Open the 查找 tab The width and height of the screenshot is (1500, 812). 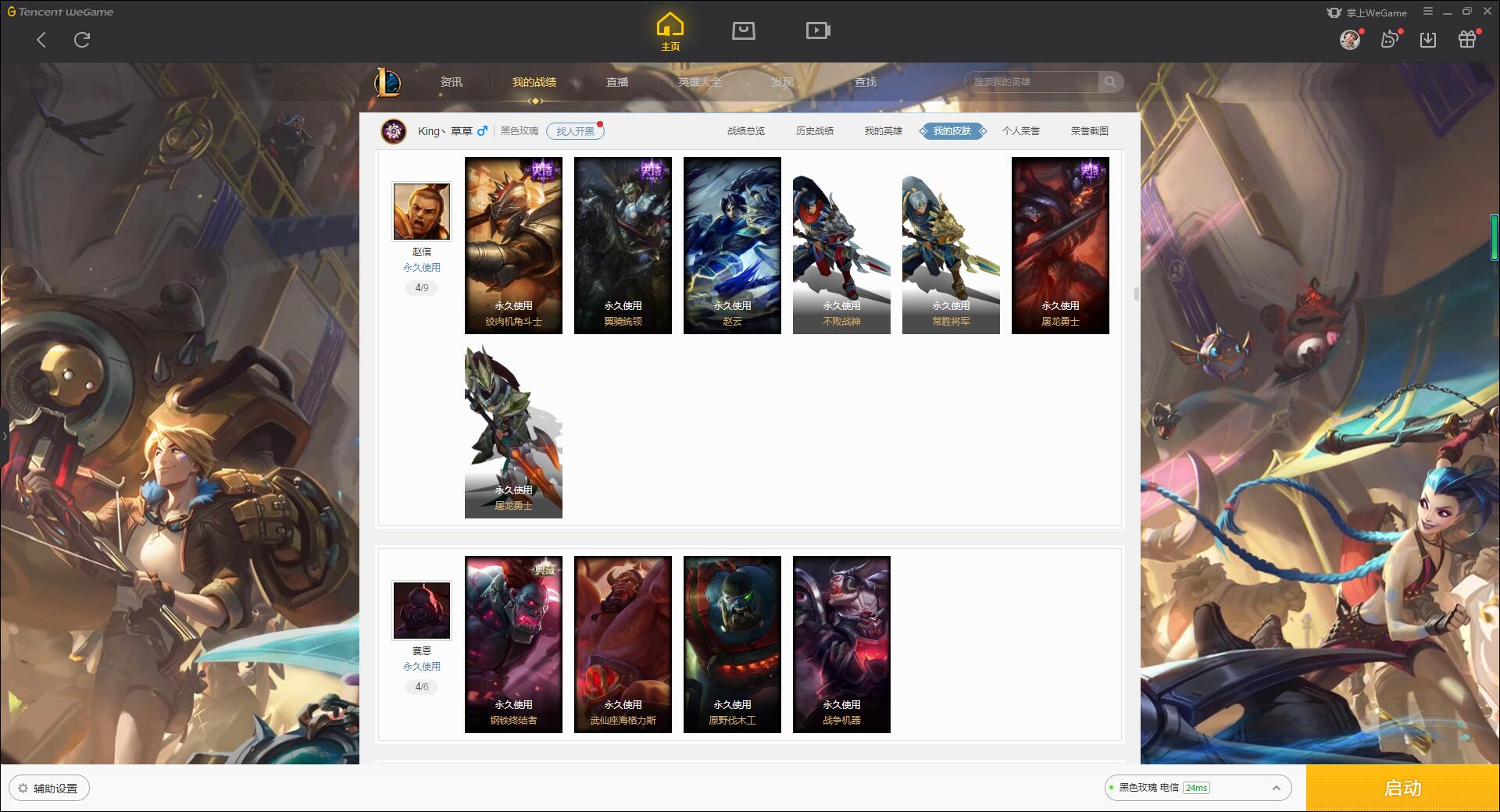pyautogui.click(x=866, y=82)
